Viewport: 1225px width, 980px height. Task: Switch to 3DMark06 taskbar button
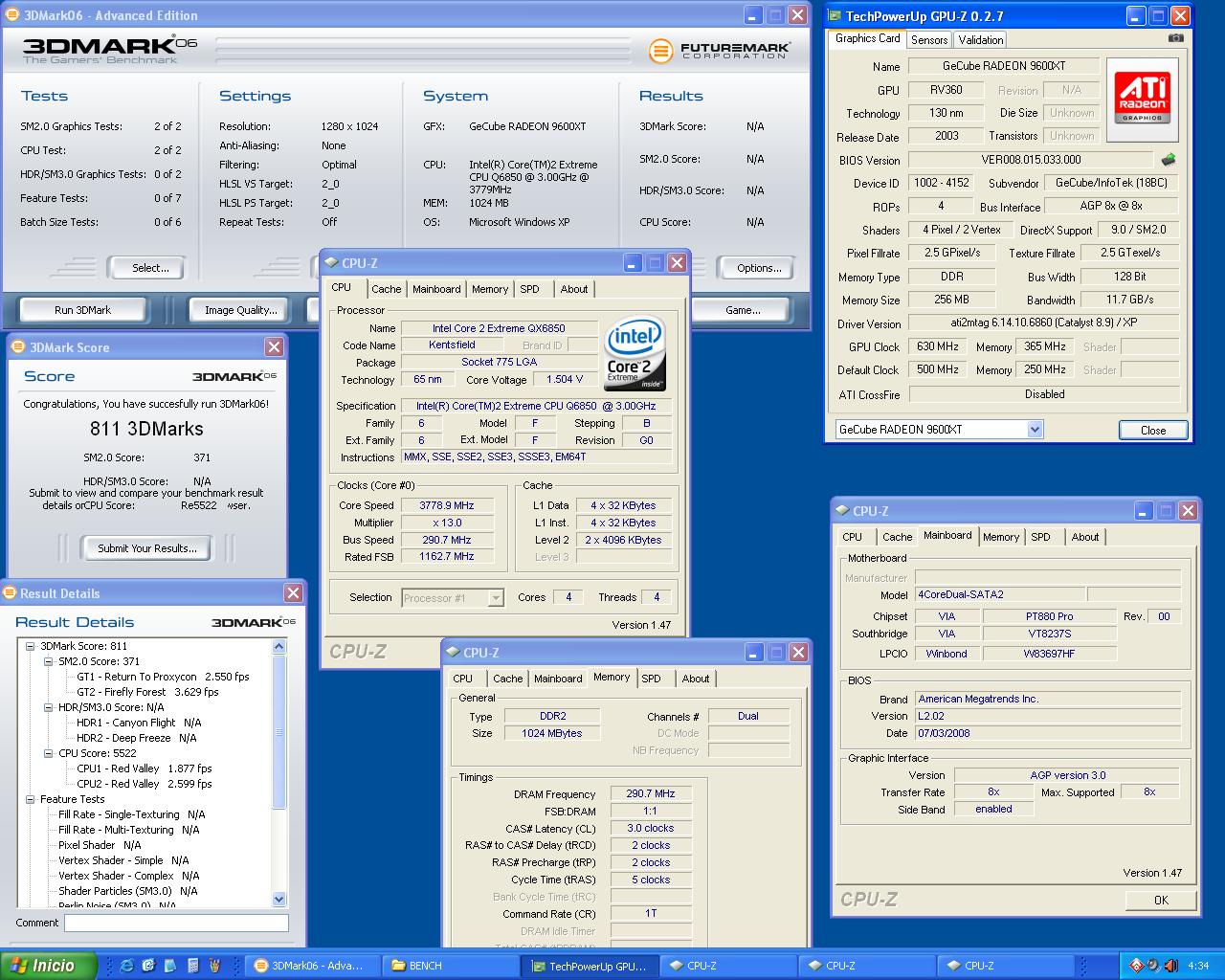[311, 966]
